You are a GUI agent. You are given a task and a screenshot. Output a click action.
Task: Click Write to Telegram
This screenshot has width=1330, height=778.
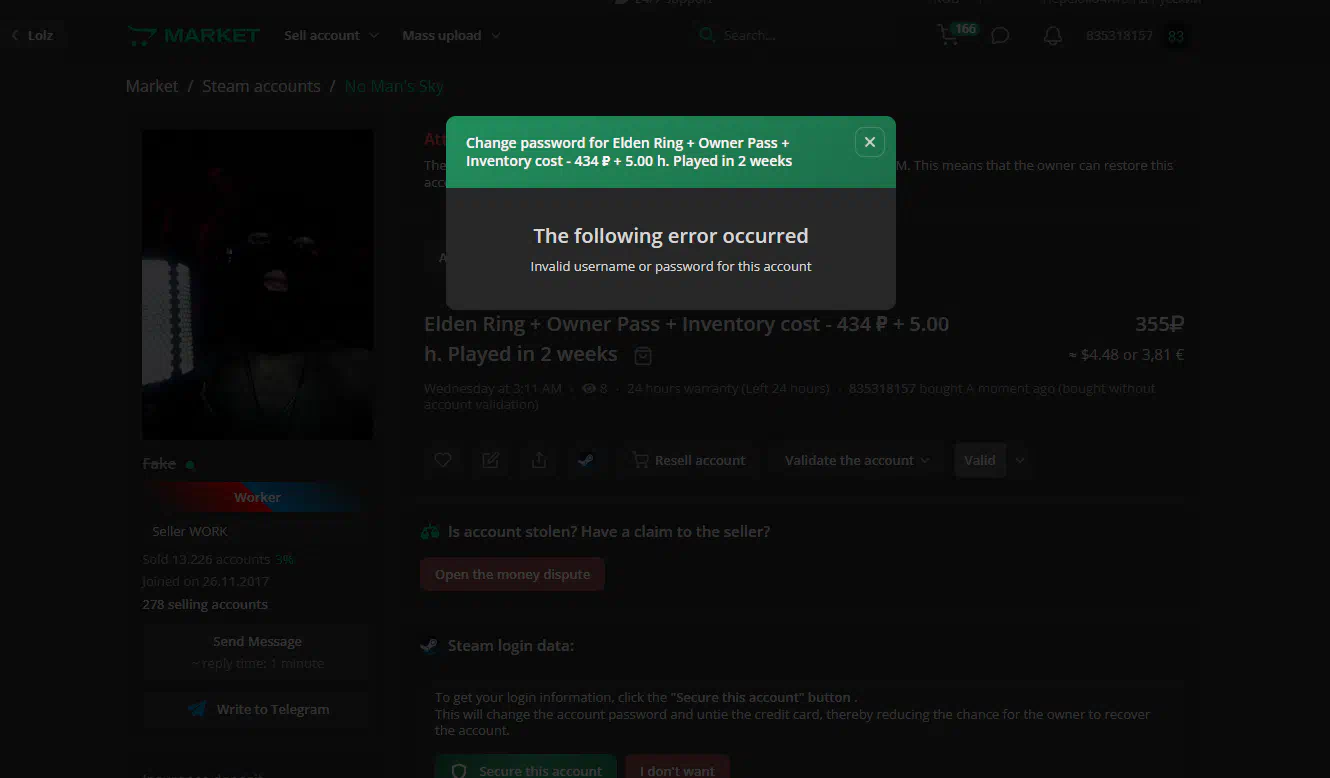(257, 709)
